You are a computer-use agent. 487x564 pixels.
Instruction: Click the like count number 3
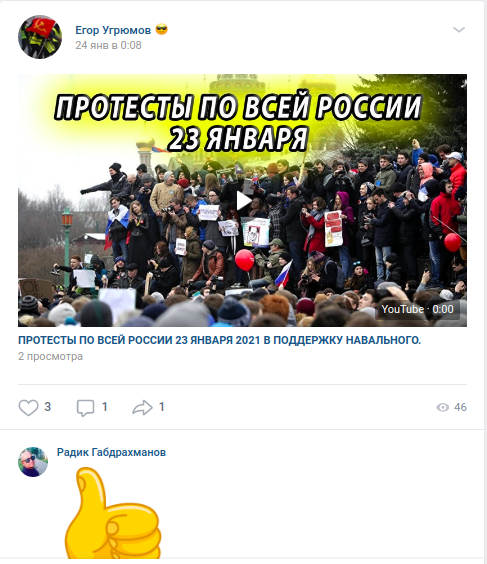47,407
